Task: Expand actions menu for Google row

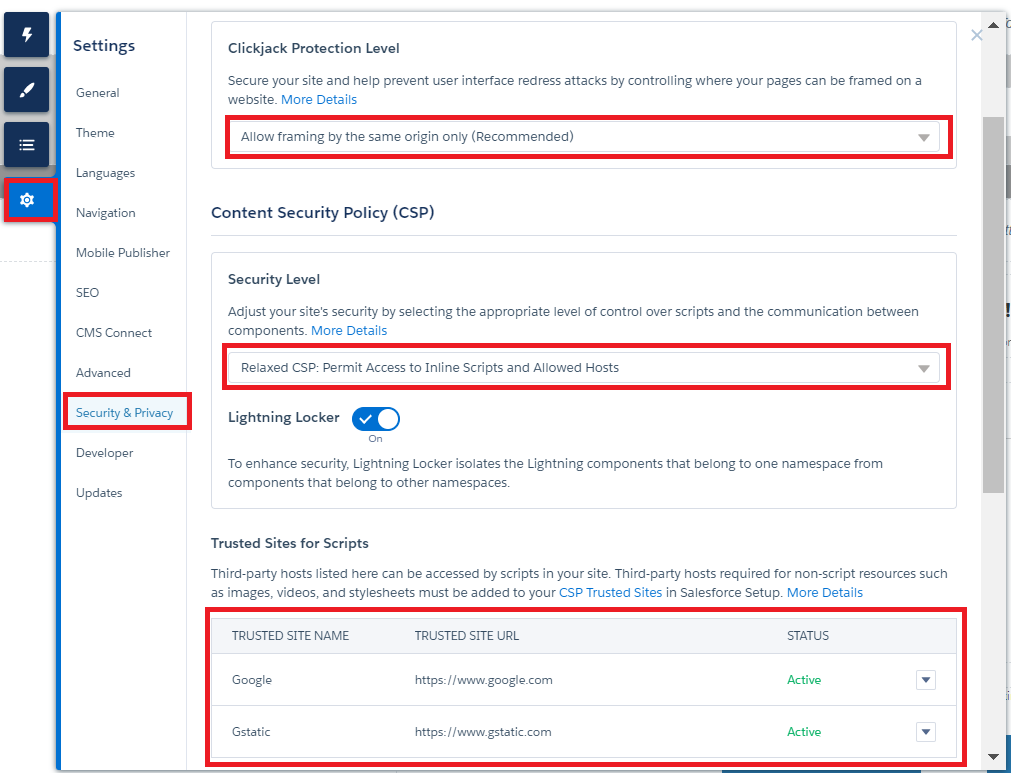Action: [926, 680]
